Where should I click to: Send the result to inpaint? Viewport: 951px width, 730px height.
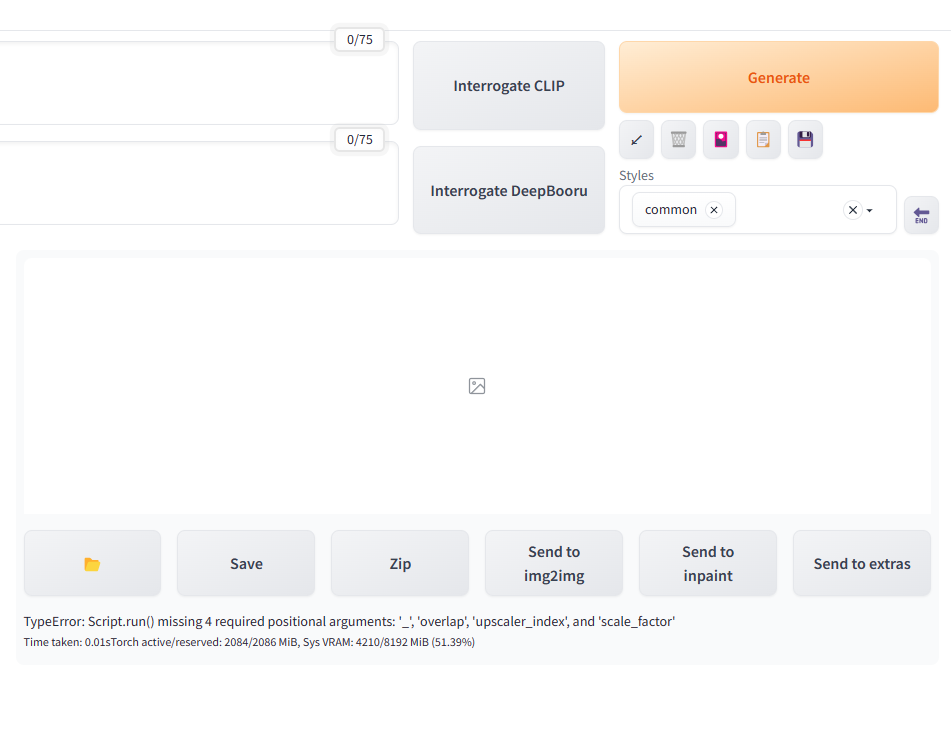pyautogui.click(x=707, y=563)
